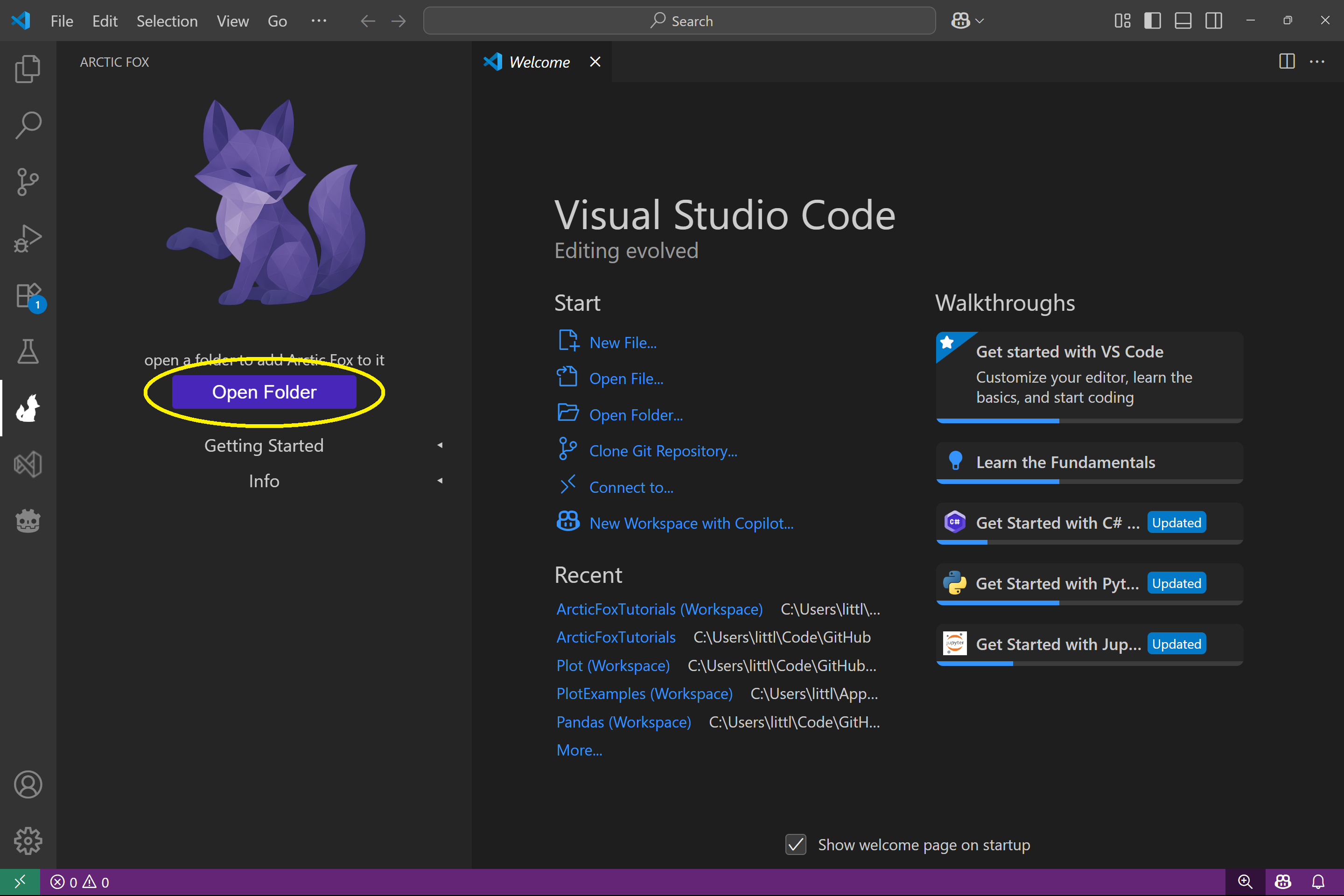Open the Edit menu
Image resolution: width=1344 pixels, height=896 pixels.
click(105, 21)
